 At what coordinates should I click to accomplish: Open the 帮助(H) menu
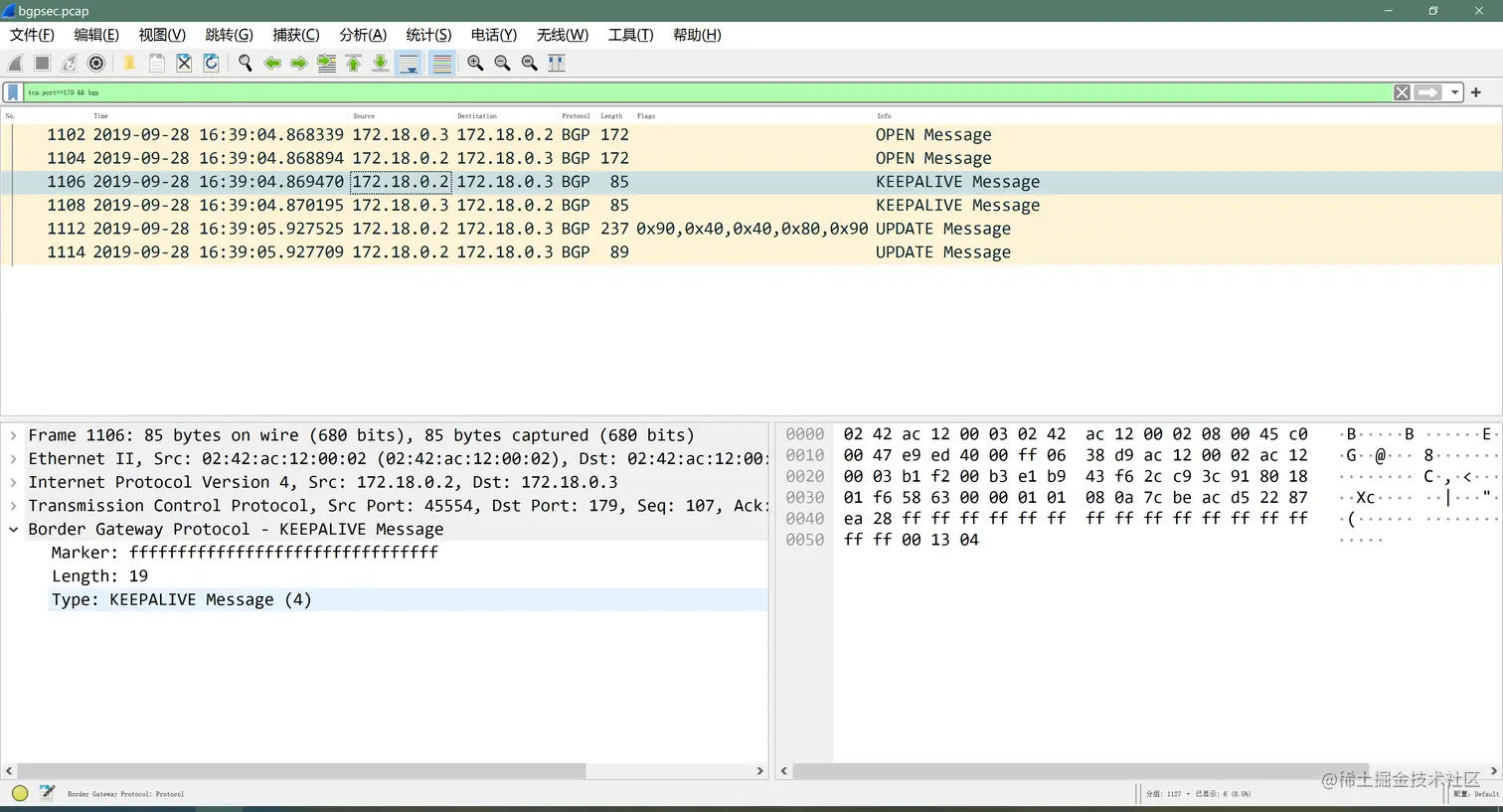click(x=697, y=35)
